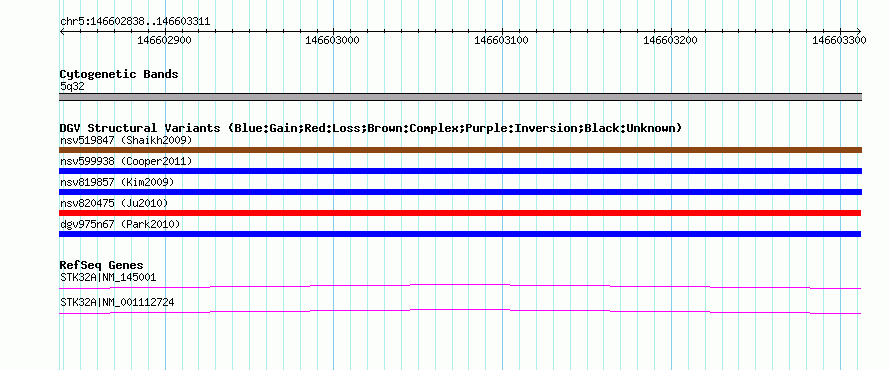Screen dimensions: 890x370
Task: Select the Cytogenetic Bands track title
Action: coord(119,74)
